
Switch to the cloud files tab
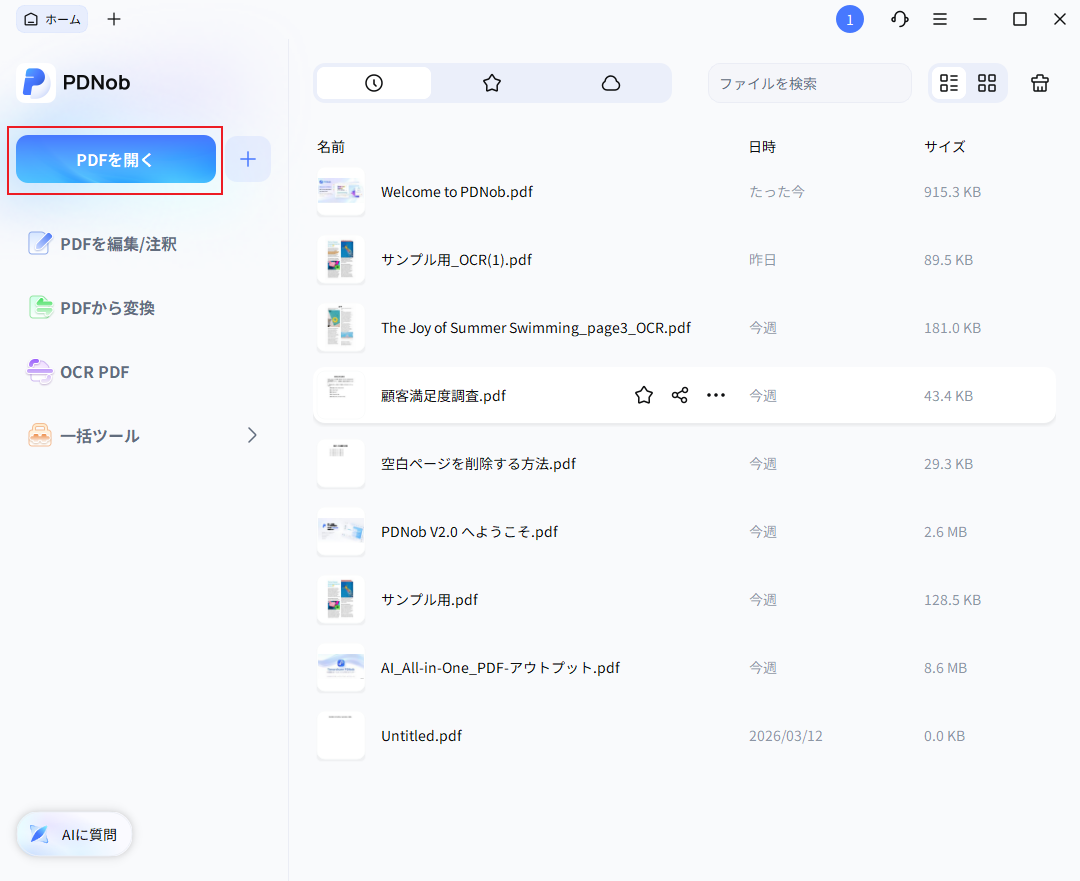[x=612, y=83]
